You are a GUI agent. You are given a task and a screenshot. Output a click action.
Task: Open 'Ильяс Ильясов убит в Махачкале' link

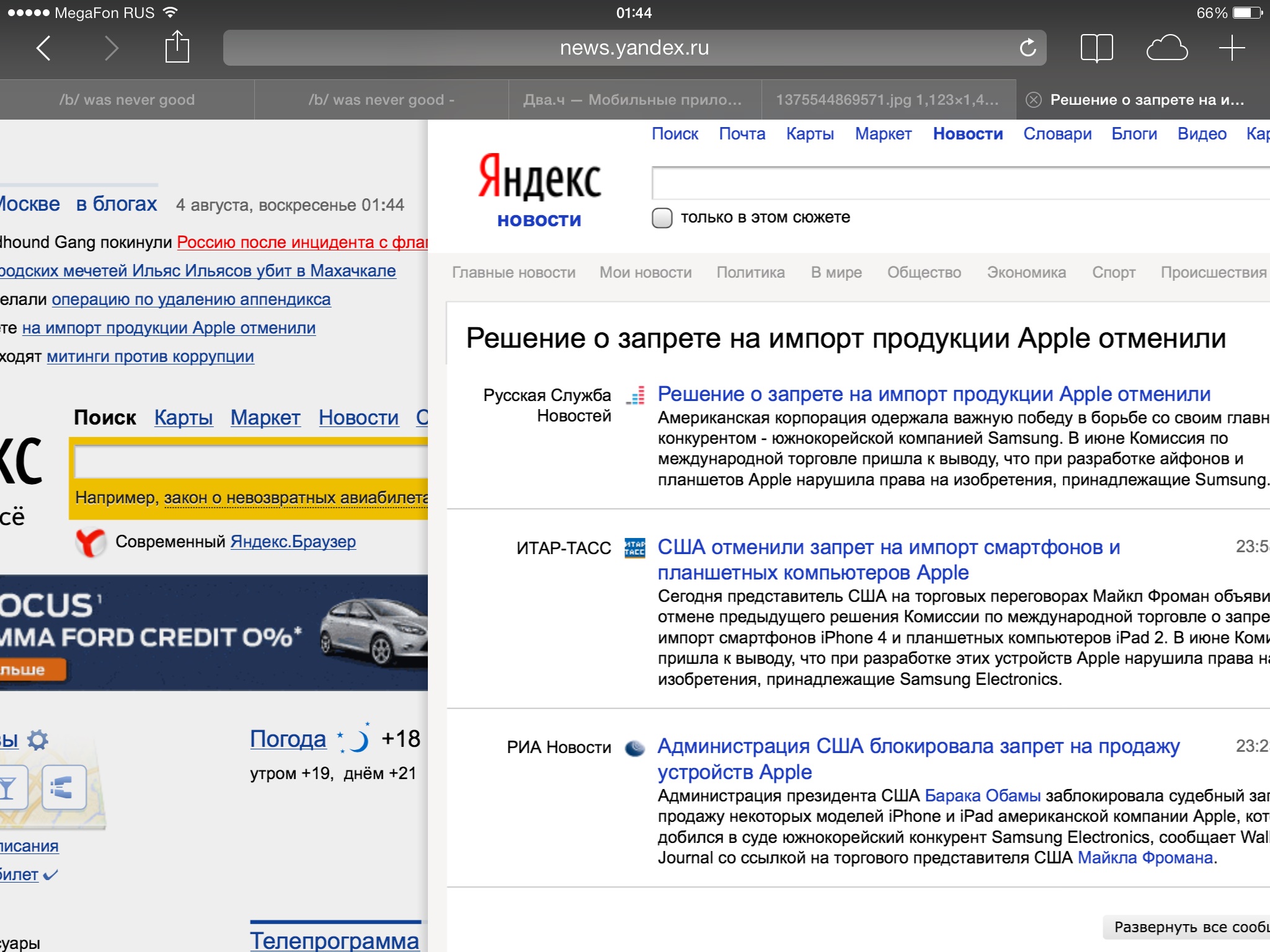(198, 271)
